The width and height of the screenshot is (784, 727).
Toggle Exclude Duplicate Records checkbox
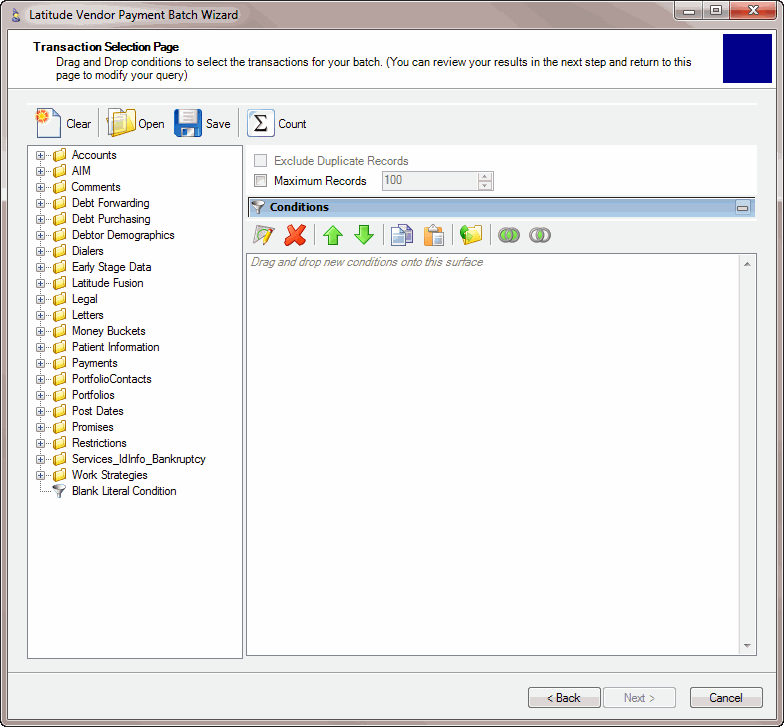[x=260, y=160]
